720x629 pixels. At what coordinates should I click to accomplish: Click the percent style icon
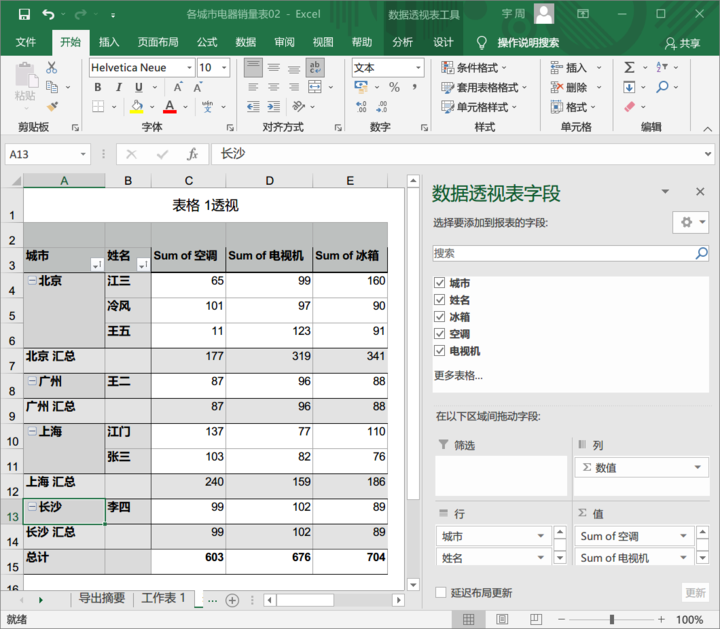tap(394, 88)
